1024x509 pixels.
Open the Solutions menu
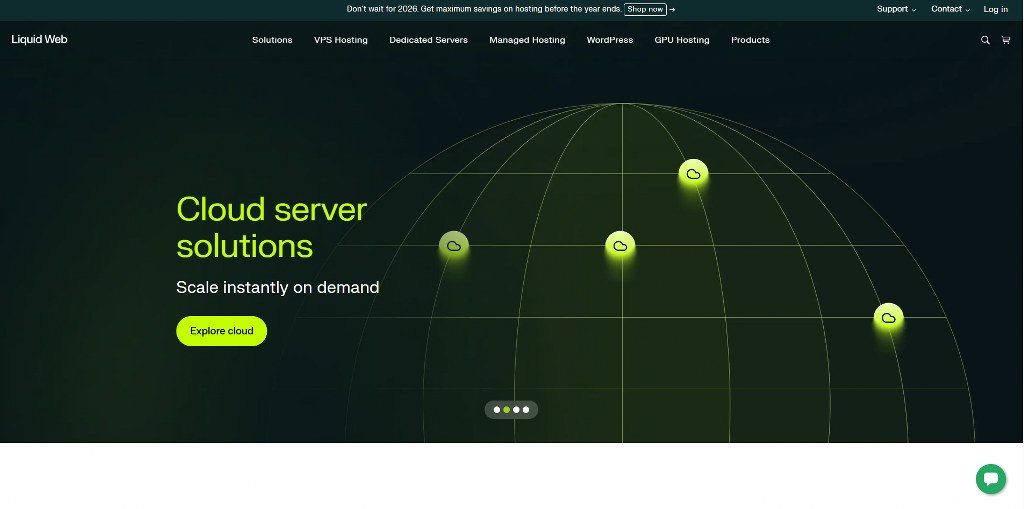coord(272,40)
